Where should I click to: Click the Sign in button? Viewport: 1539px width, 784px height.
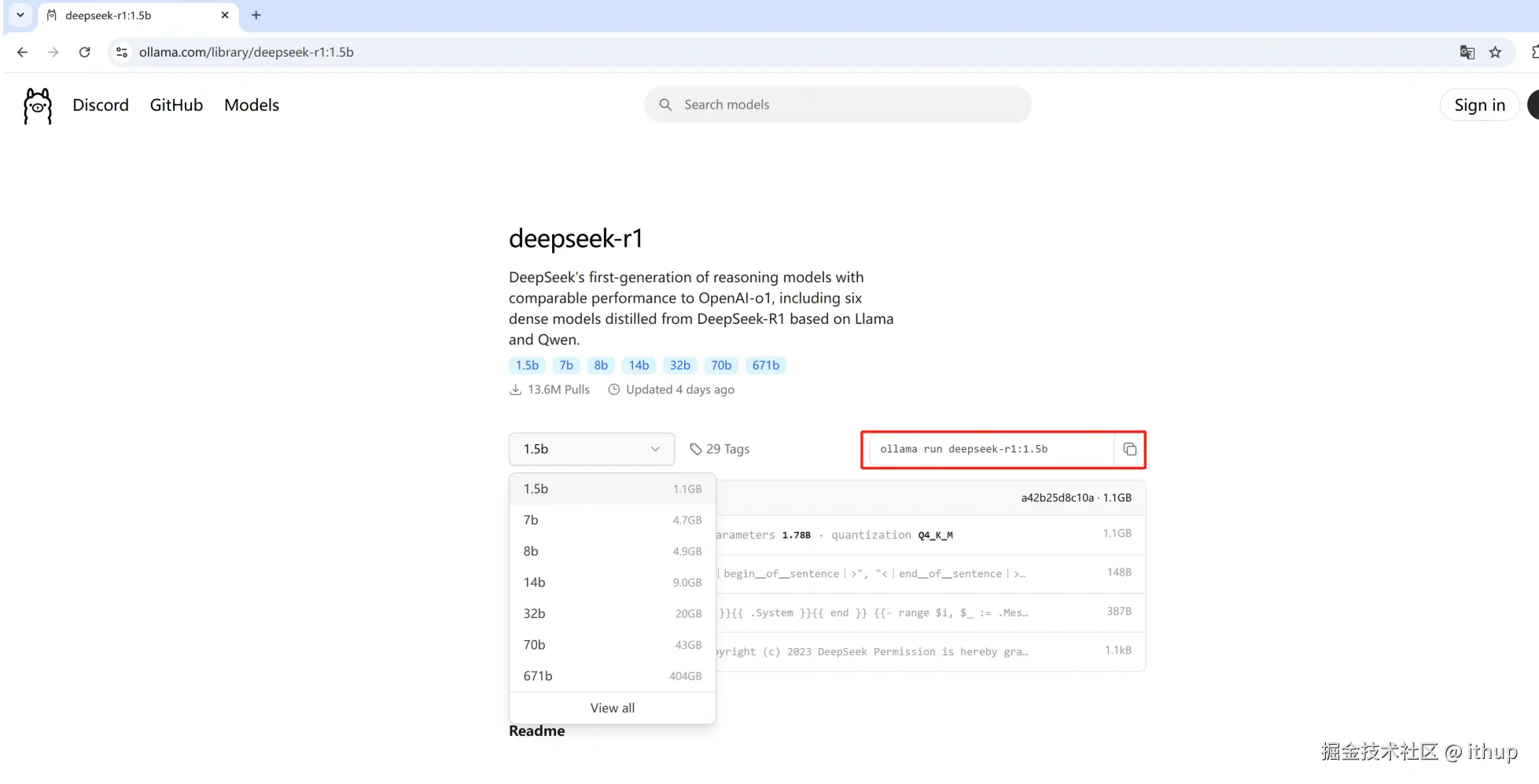tap(1479, 105)
